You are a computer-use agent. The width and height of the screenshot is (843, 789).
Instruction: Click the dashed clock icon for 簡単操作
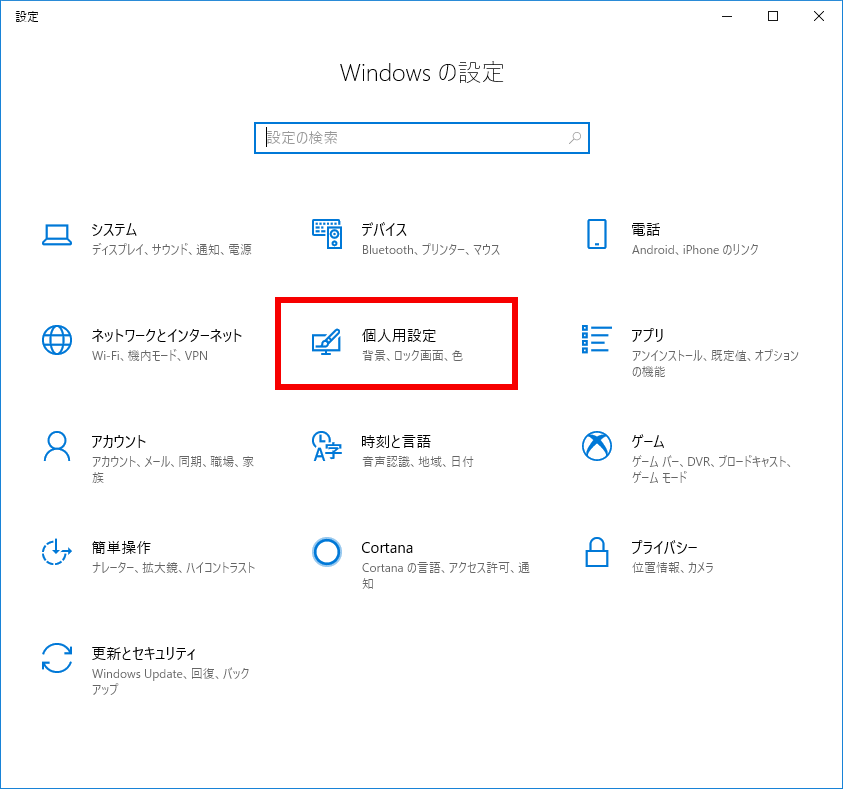click(57, 551)
